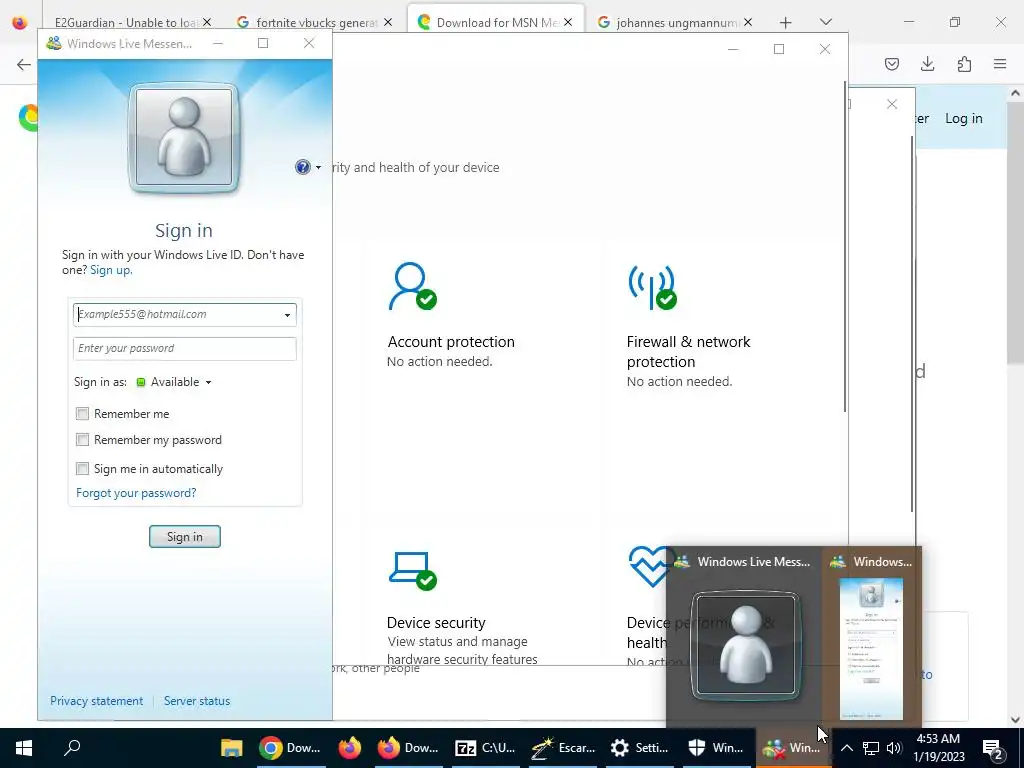This screenshot has height=768, width=1024.
Task: Click Log in on the web page
Action: point(963,118)
